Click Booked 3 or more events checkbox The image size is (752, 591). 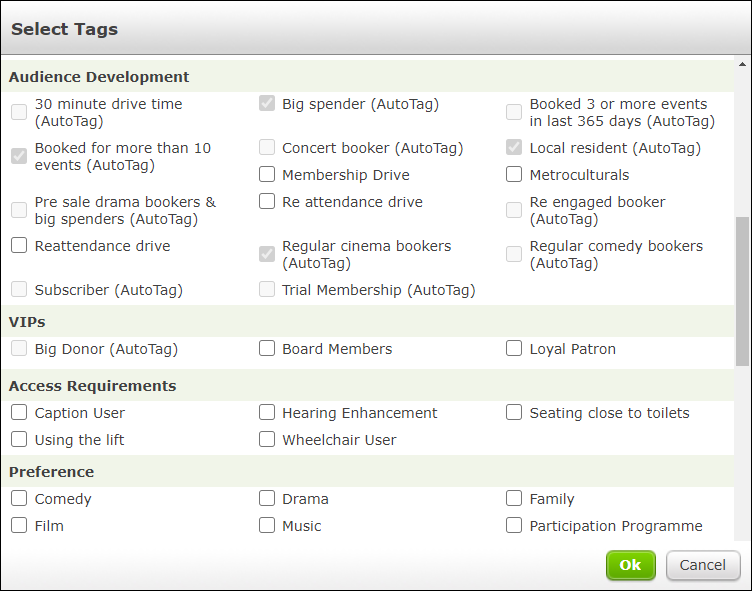coord(514,112)
